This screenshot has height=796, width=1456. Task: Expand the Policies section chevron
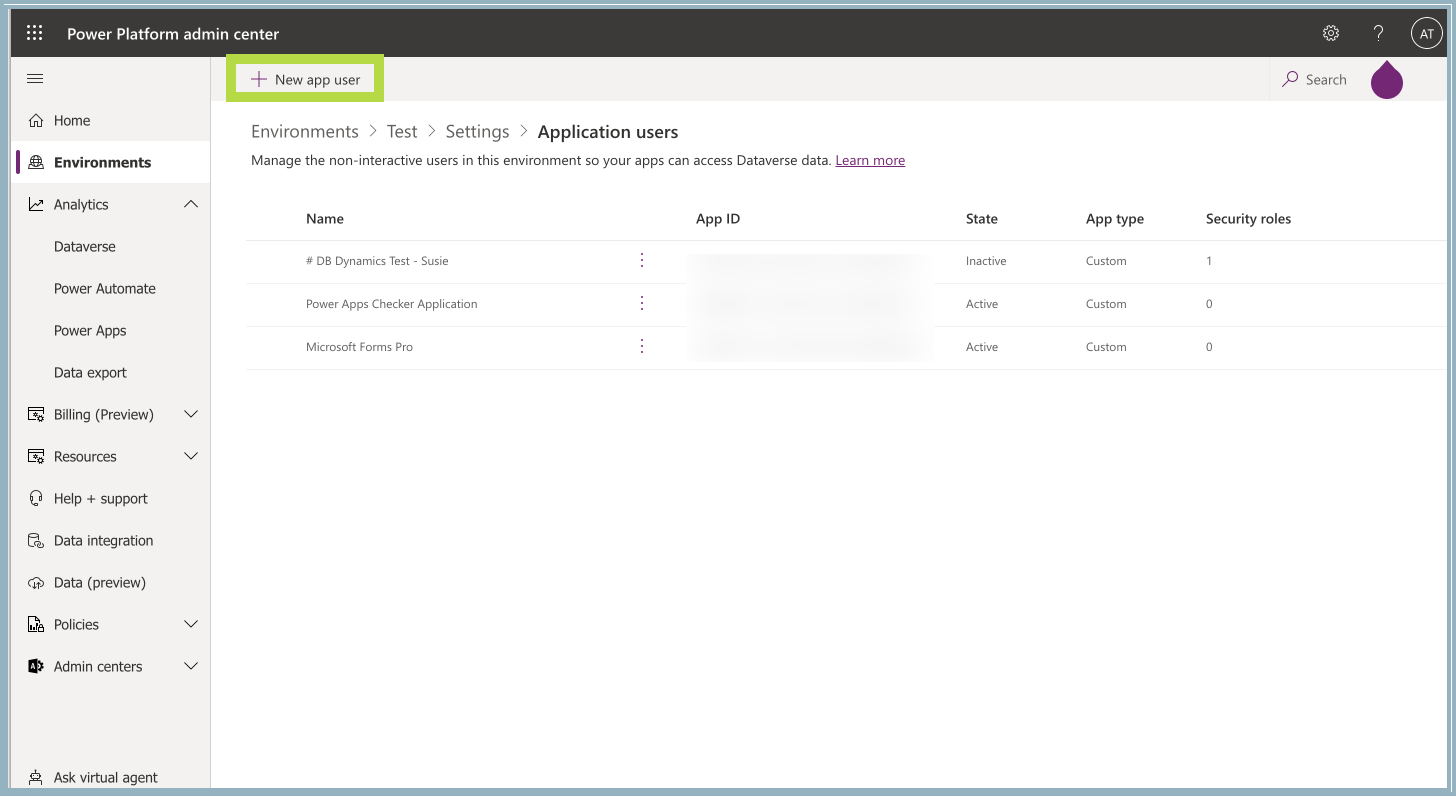pos(191,624)
